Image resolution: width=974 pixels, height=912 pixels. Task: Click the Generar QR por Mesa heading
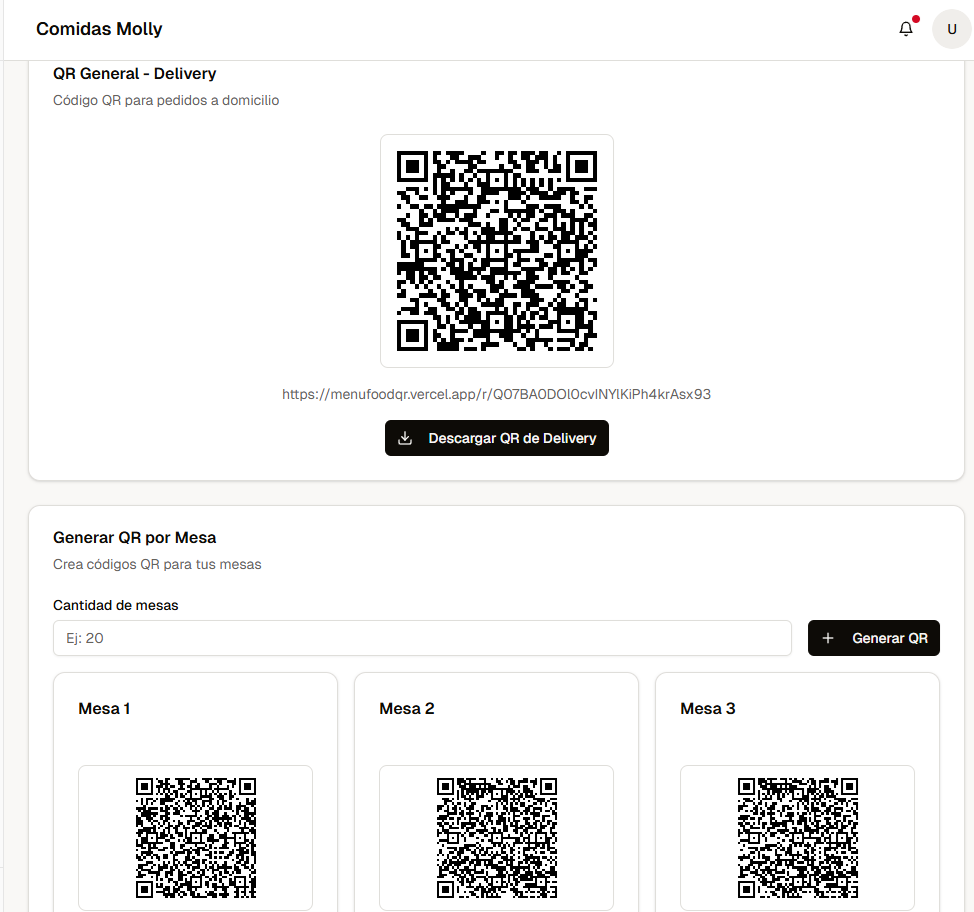click(135, 537)
